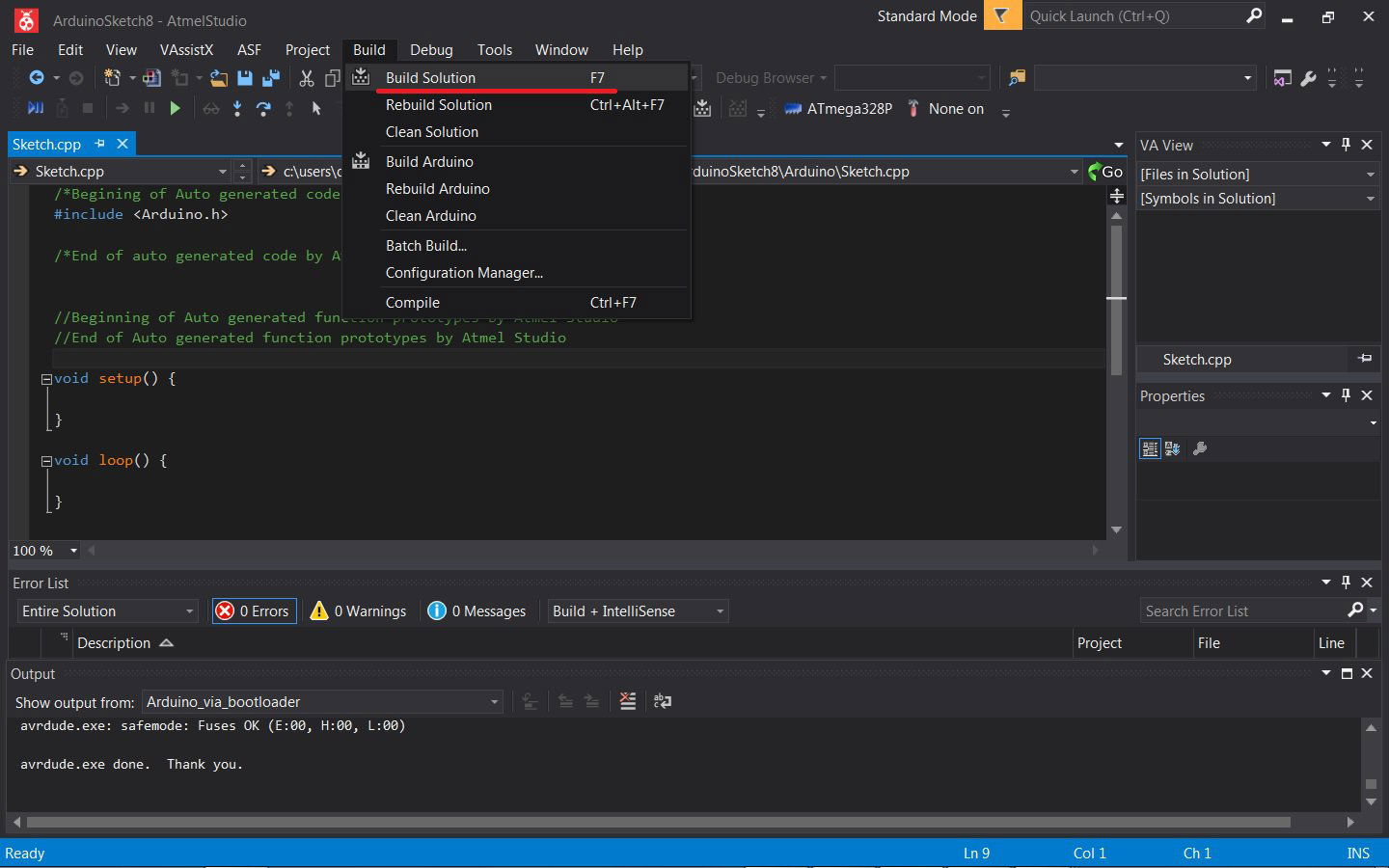Screen dimensions: 1389x868
Task: Click the Navigate Backward arrow icon
Action: coord(37,78)
